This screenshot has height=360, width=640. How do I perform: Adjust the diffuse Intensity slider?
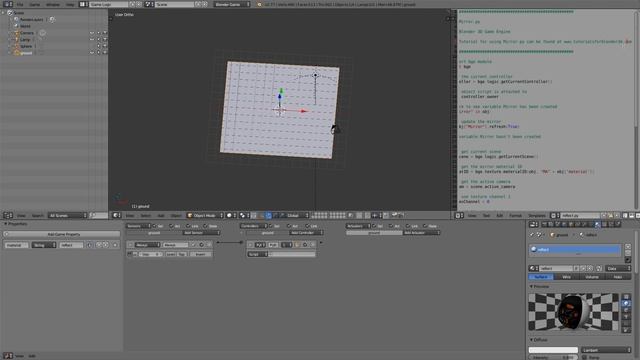pyautogui.click(x=553, y=357)
